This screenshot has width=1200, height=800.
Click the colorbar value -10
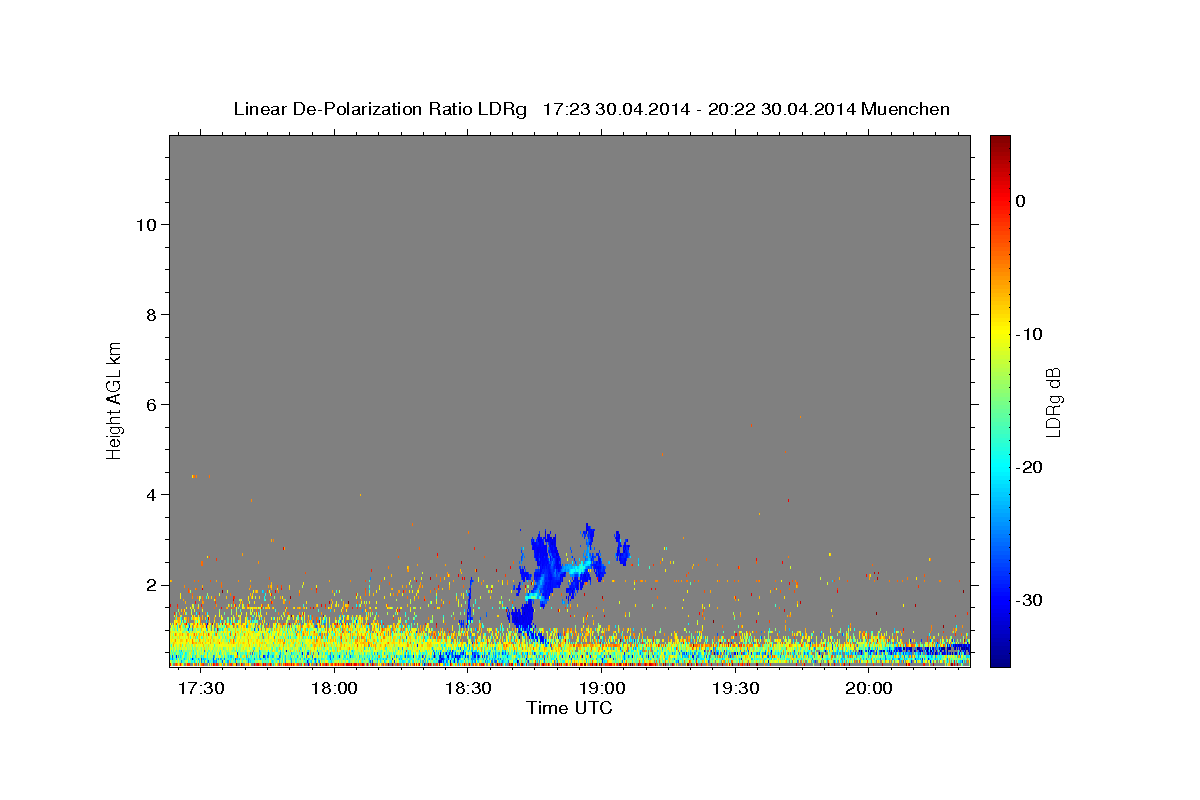[1029, 334]
